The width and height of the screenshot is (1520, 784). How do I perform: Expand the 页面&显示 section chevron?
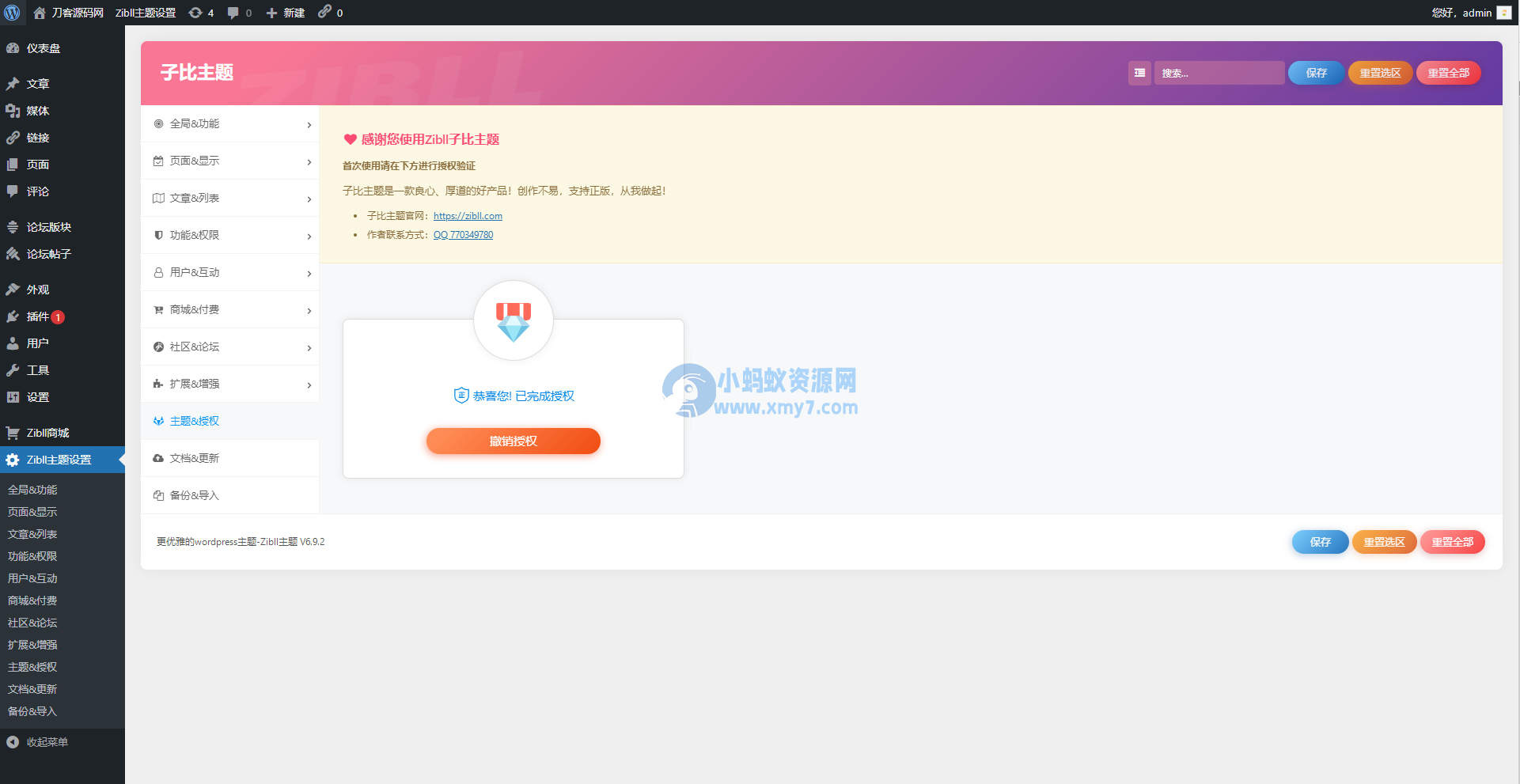pyautogui.click(x=309, y=162)
